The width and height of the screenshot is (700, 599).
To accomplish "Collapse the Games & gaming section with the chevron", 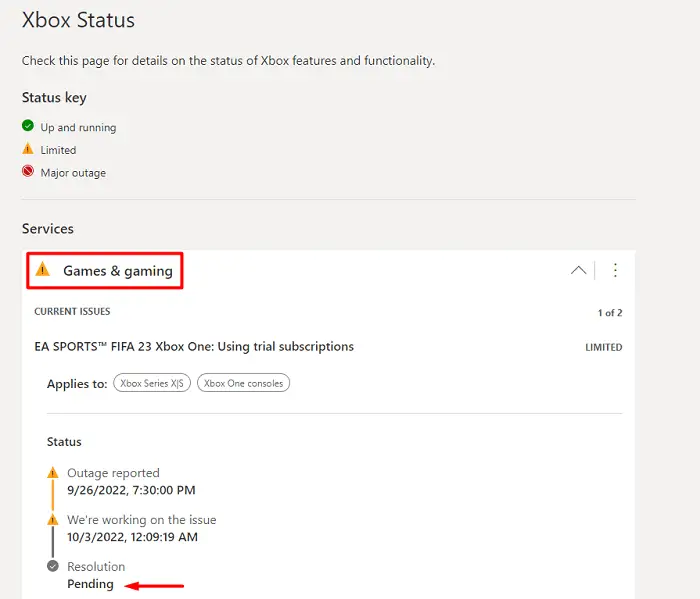I will [578, 270].
